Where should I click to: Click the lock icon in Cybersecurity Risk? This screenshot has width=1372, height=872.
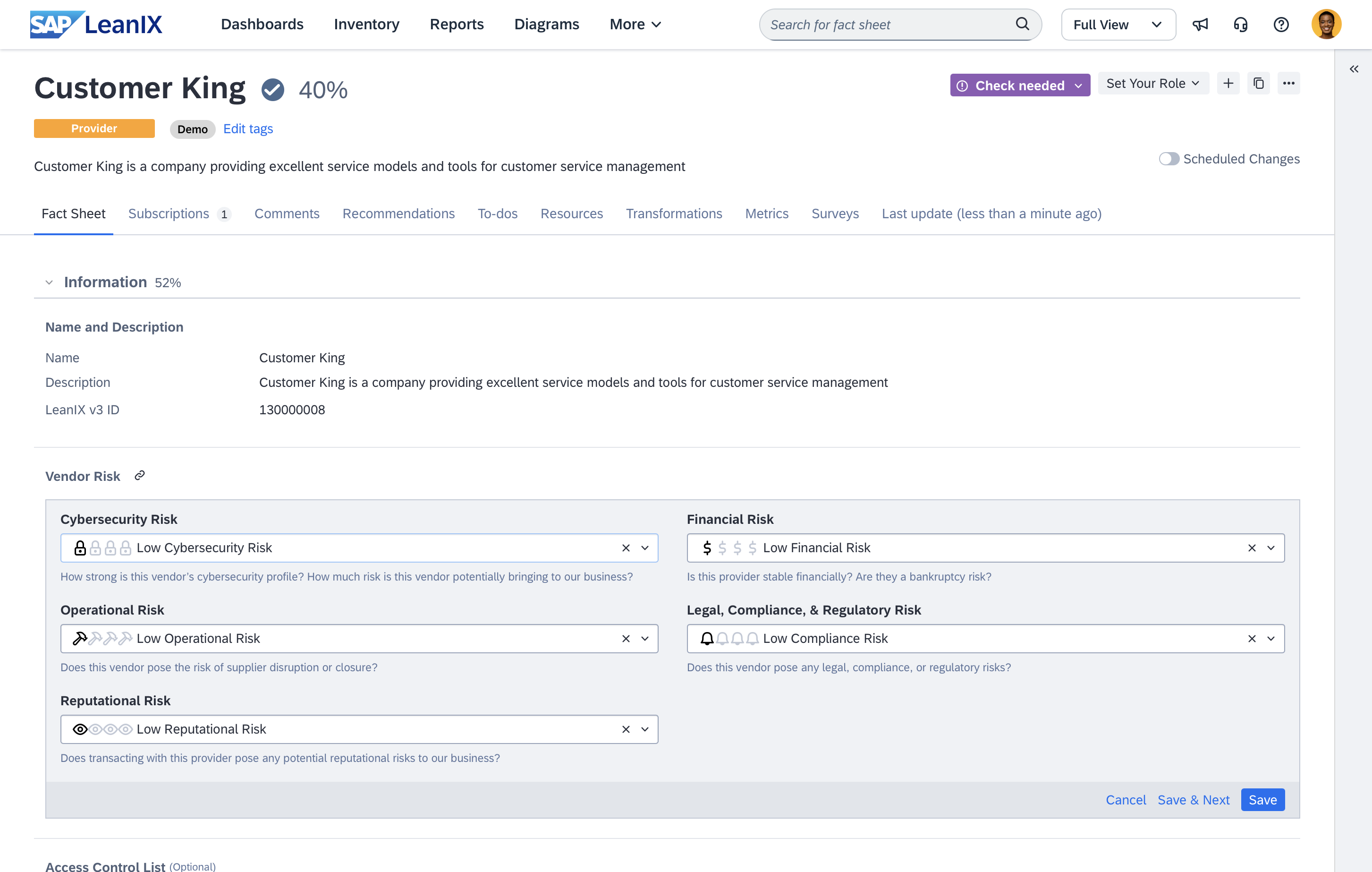coord(80,547)
